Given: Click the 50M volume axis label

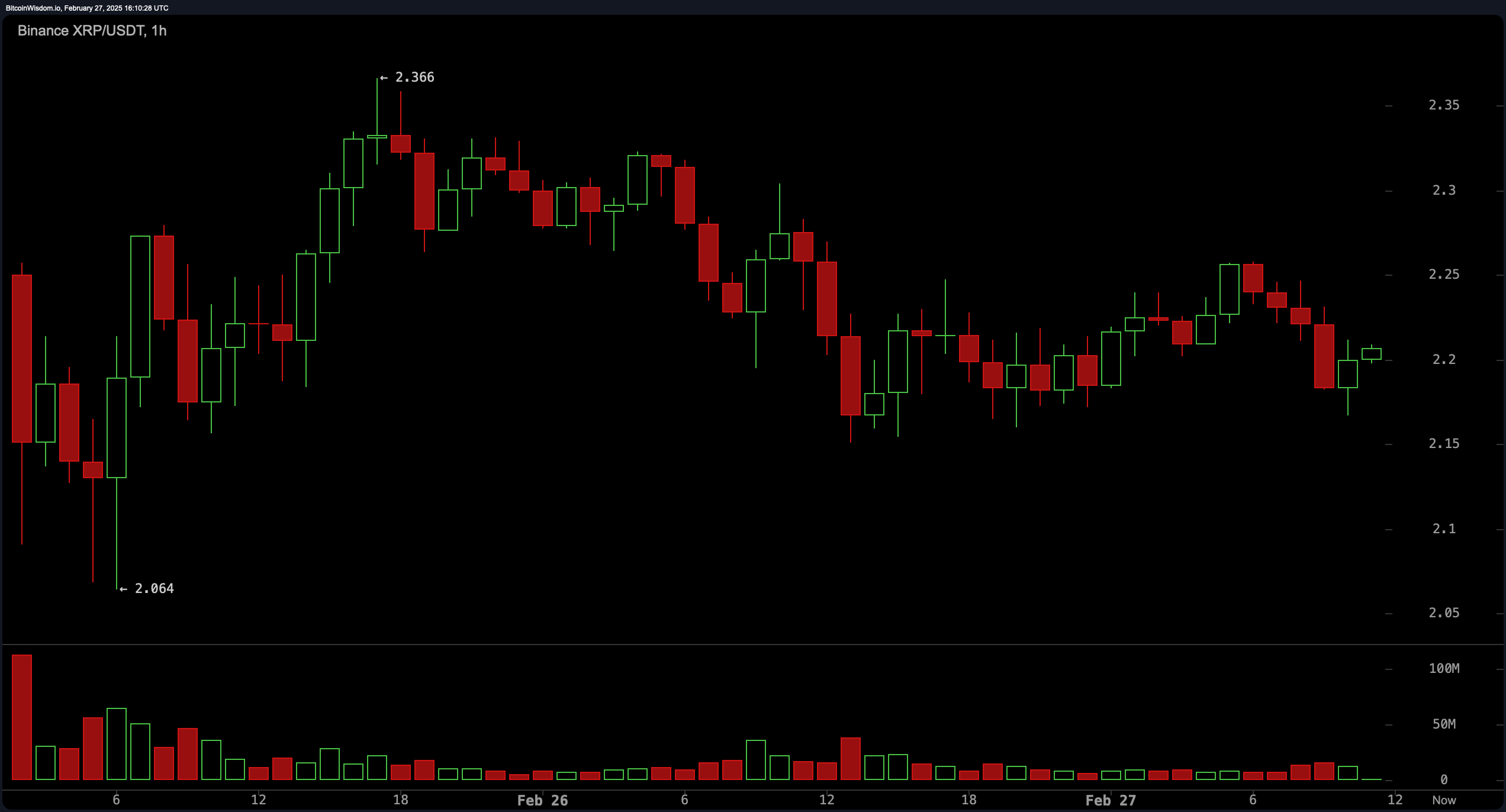Looking at the screenshot, I should pos(1445,724).
